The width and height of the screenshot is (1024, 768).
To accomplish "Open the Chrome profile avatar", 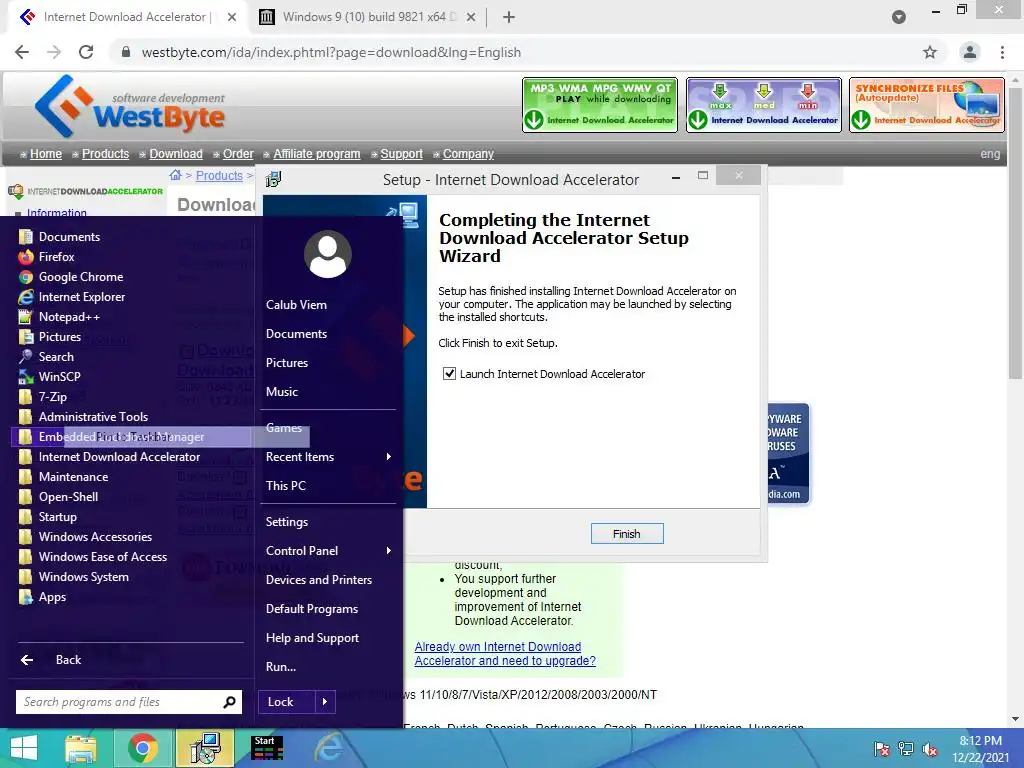I will click(x=970, y=52).
